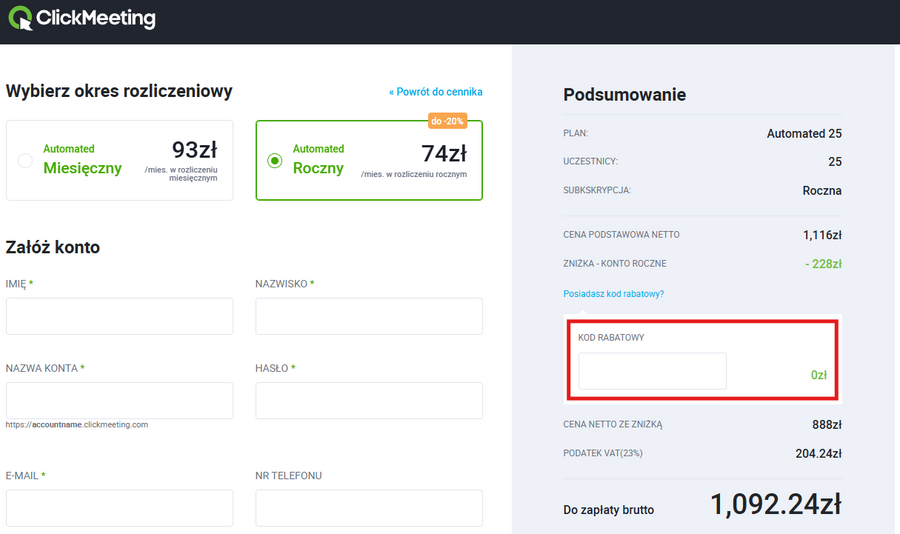Click the Automated Miesięczny plan label

coord(82,160)
